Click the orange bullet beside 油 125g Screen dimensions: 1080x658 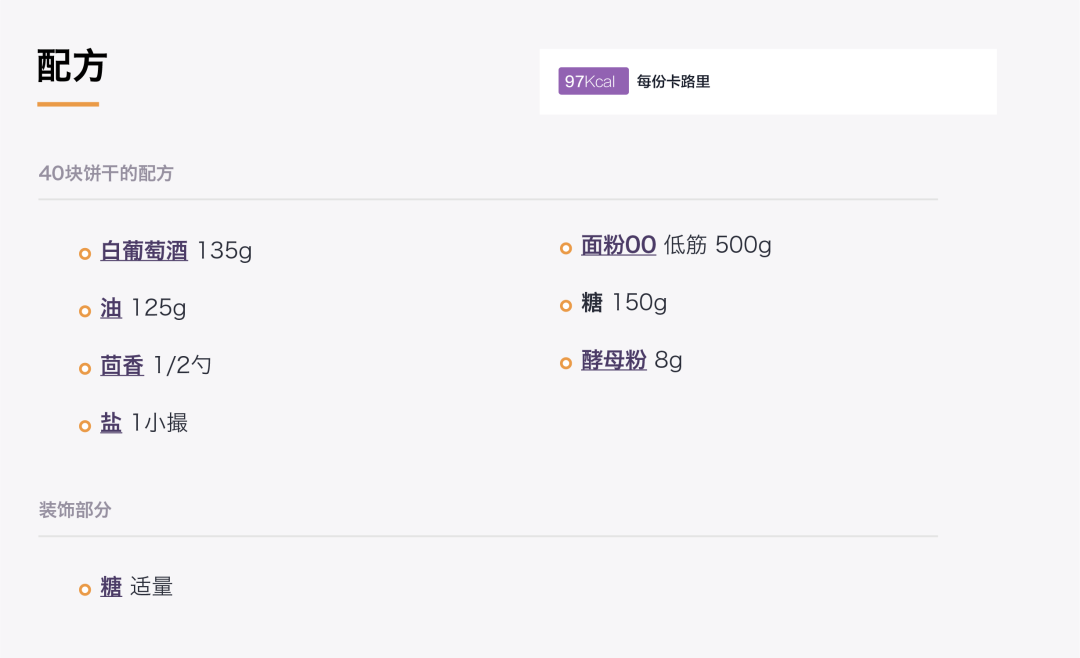(x=85, y=311)
